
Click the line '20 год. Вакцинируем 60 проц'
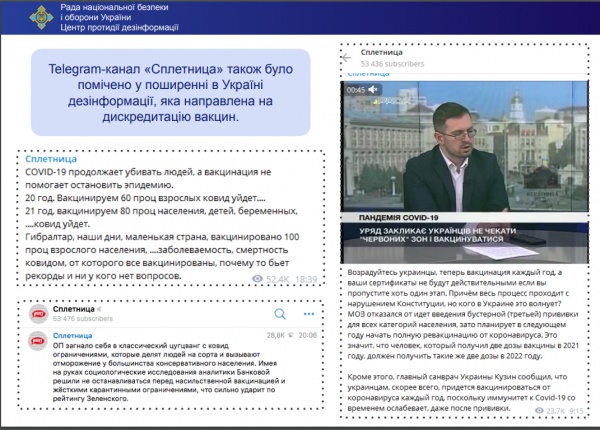[145, 198]
